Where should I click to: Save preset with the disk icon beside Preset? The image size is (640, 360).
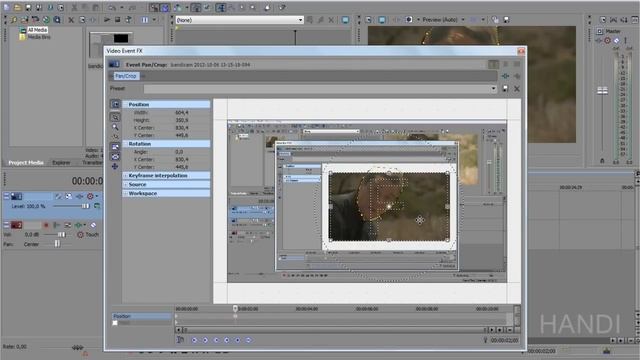[x=505, y=89]
